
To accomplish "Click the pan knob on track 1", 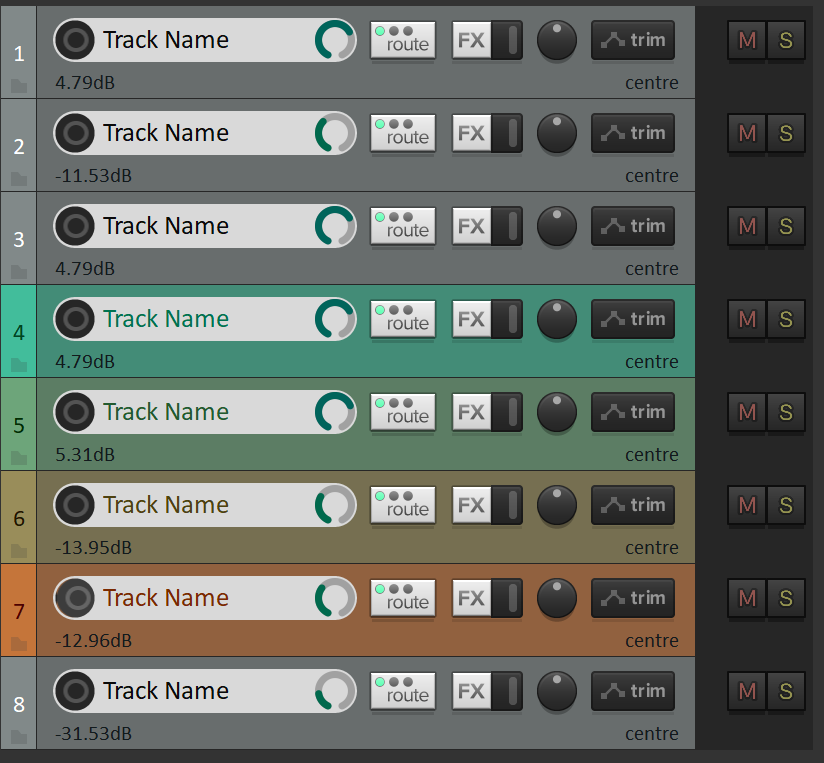I will [x=557, y=40].
